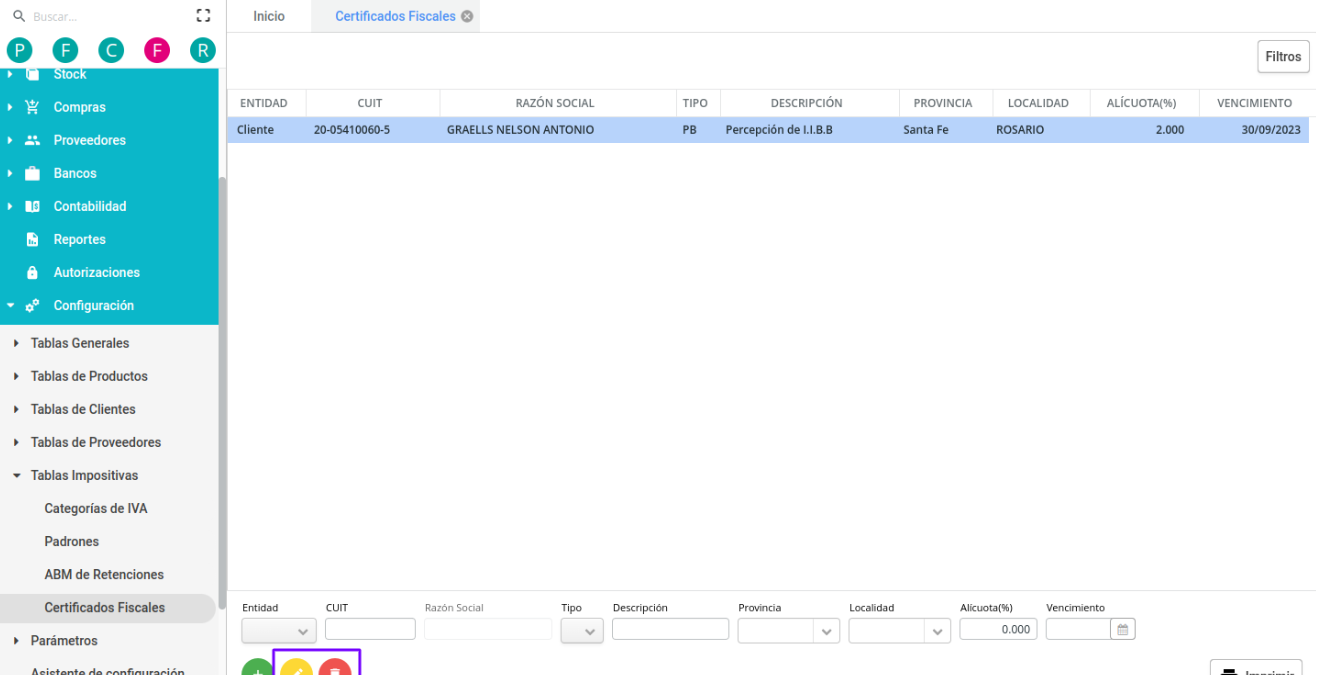Image resolution: width=1319 pixels, height=675 pixels.
Task: Expand Tablas de Productos tree node
Action: [16, 376]
